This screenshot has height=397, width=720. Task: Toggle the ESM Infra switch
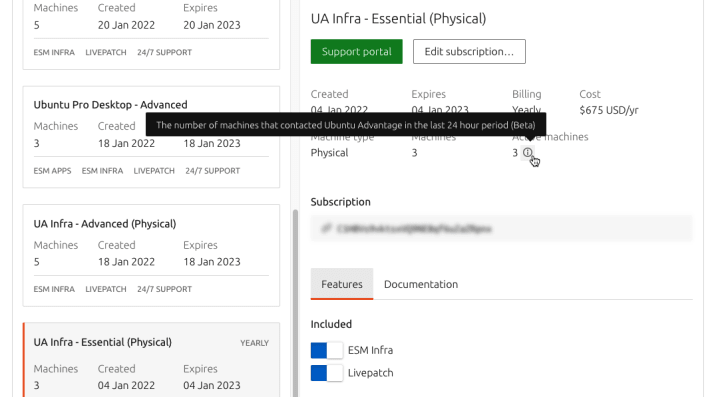pyautogui.click(x=326, y=351)
